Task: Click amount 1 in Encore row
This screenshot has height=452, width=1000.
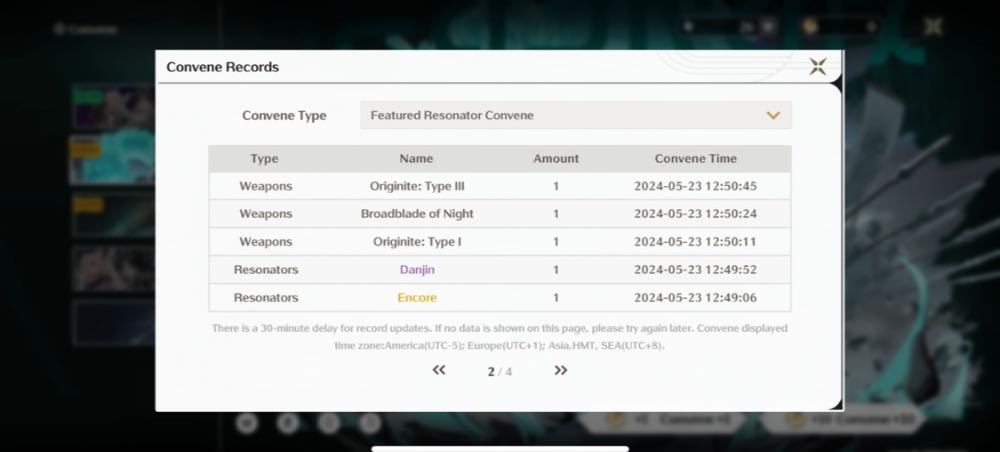Action: click(556, 298)
